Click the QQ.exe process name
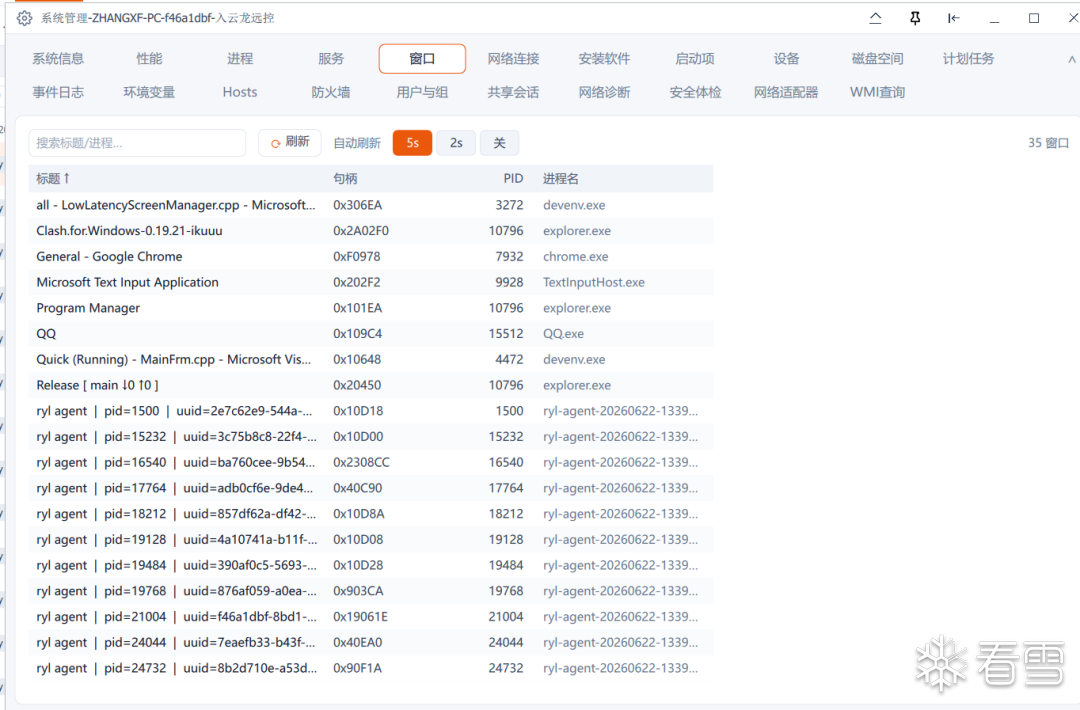The image size is (1080, 710). [563, 333]
